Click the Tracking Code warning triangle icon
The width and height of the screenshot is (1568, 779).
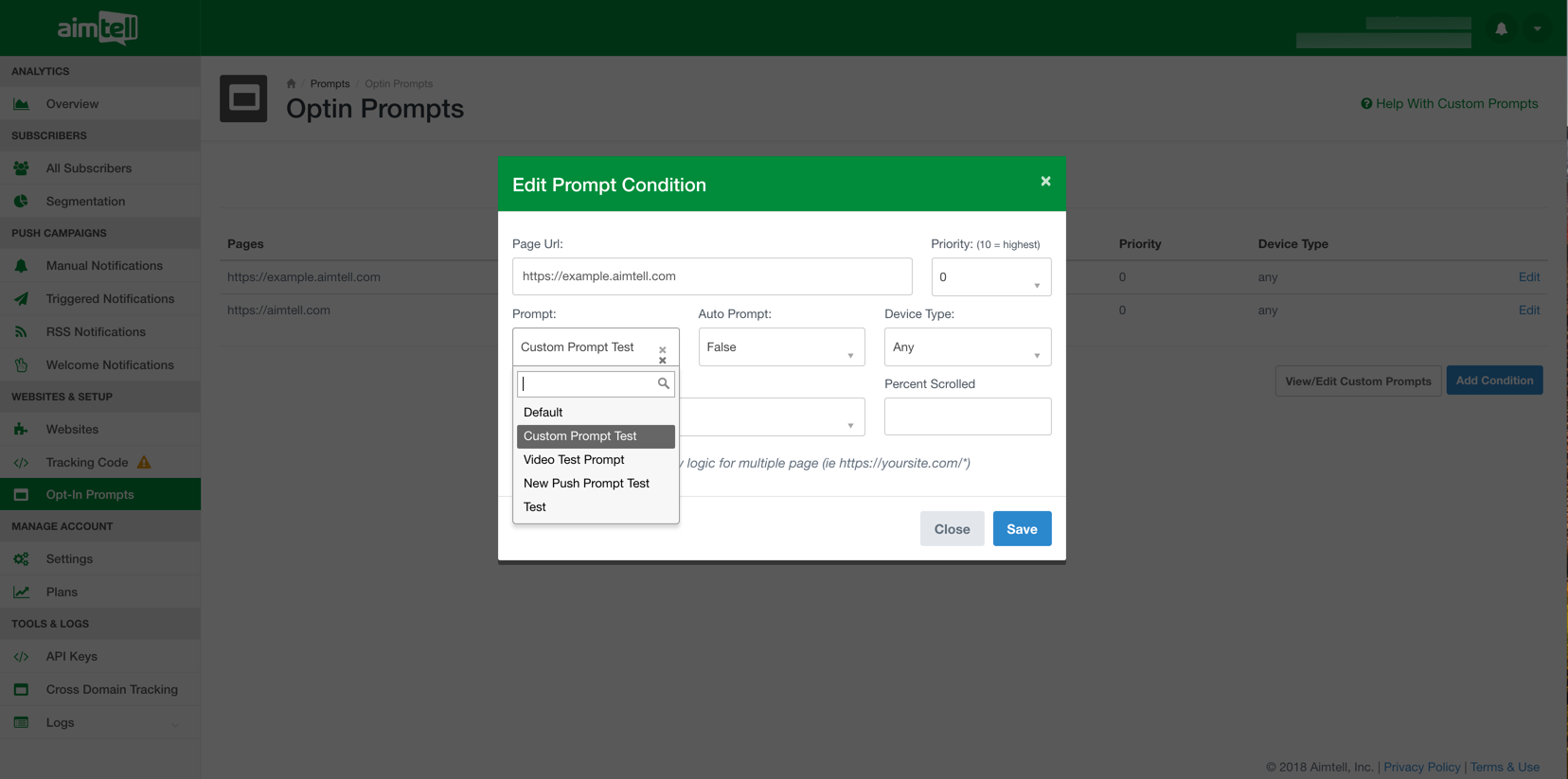[x=144, y=463]
